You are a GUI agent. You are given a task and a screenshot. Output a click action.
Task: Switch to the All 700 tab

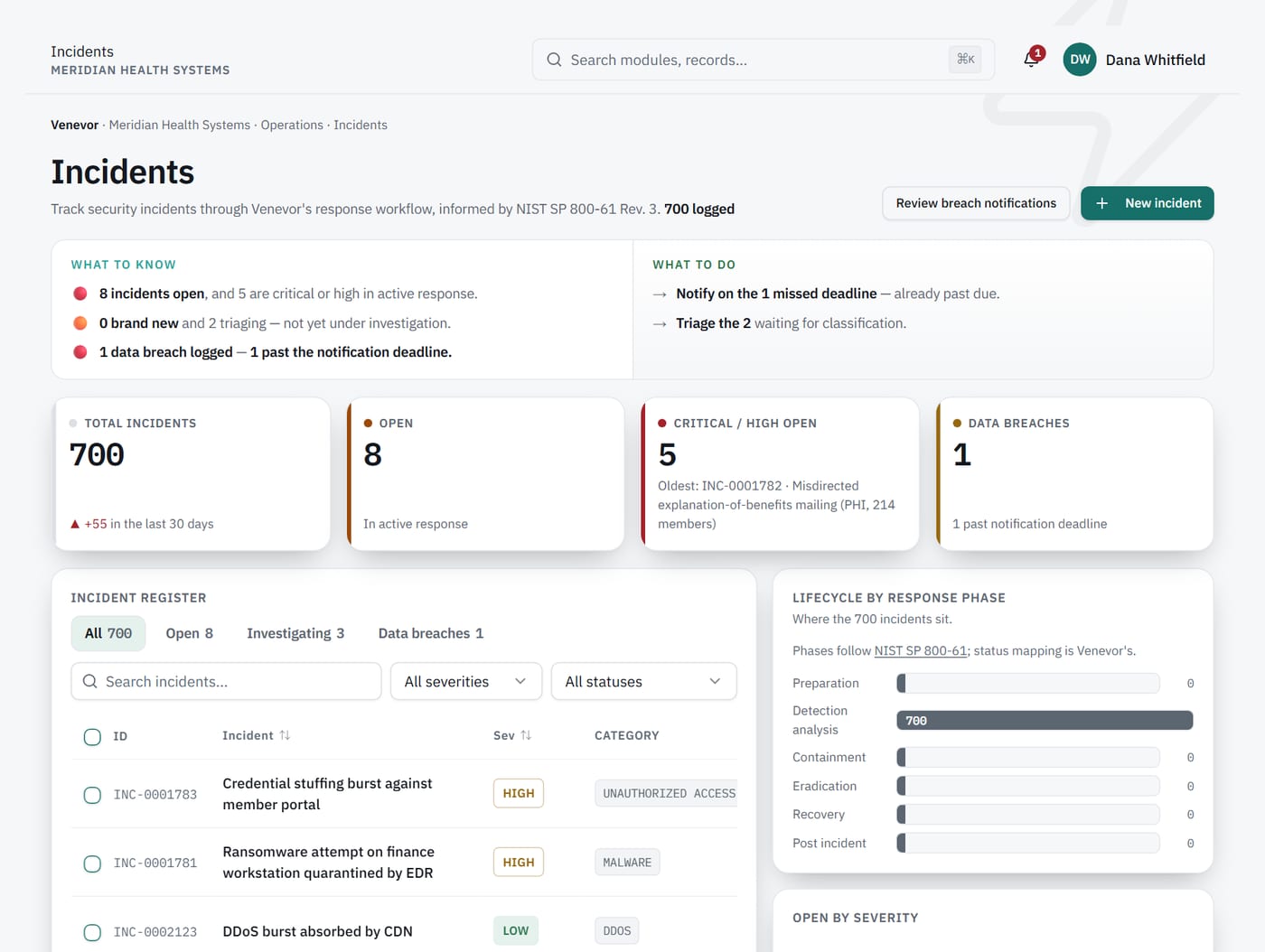pyautogui.click(x=108, y=633)
